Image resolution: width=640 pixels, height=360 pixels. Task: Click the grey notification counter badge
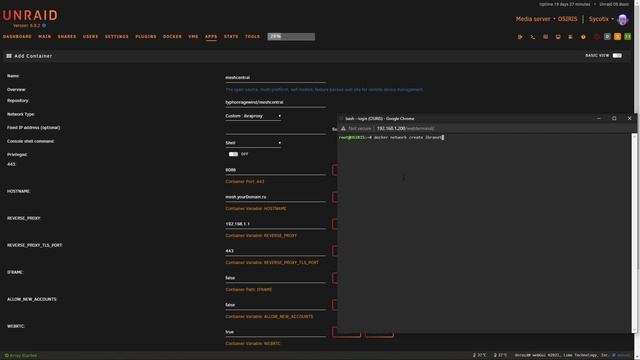pyautogui.click(x=607, y=37)
